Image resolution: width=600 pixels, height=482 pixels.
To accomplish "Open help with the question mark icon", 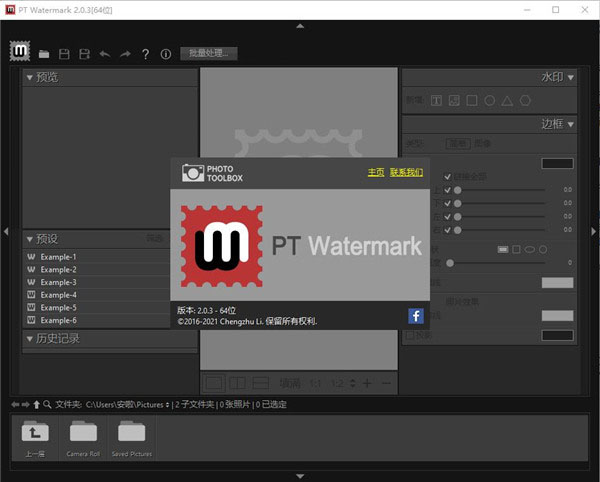I will [x=145, y=53].
